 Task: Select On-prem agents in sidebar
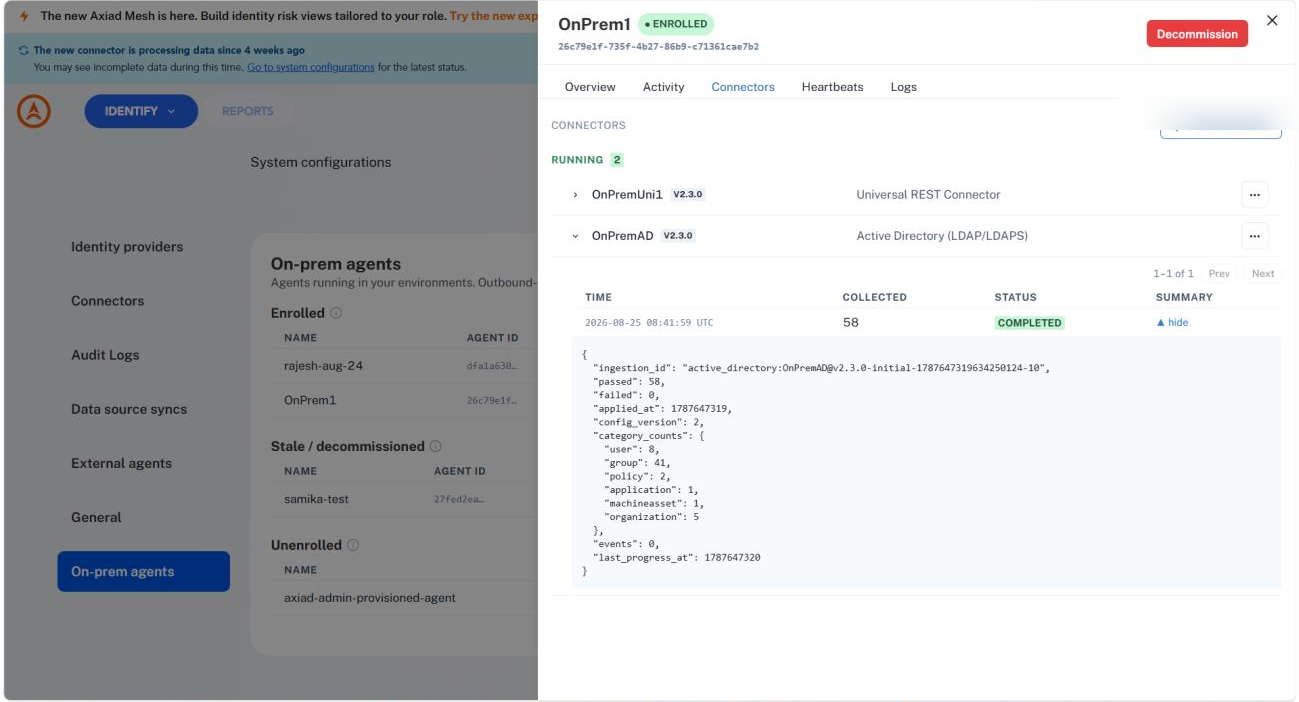click(x=143, y=572)
